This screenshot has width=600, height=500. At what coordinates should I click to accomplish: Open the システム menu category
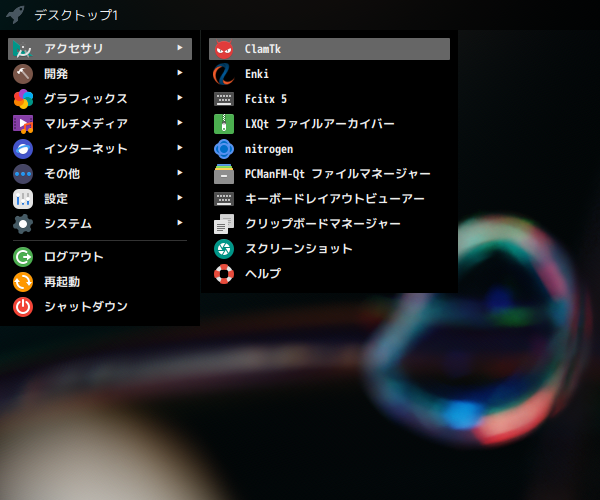click(100, 224)
